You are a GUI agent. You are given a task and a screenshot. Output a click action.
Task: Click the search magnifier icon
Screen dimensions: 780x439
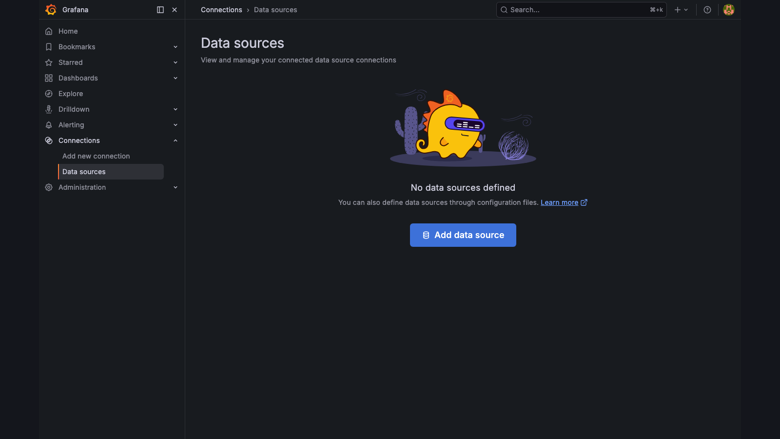point(504,9)
